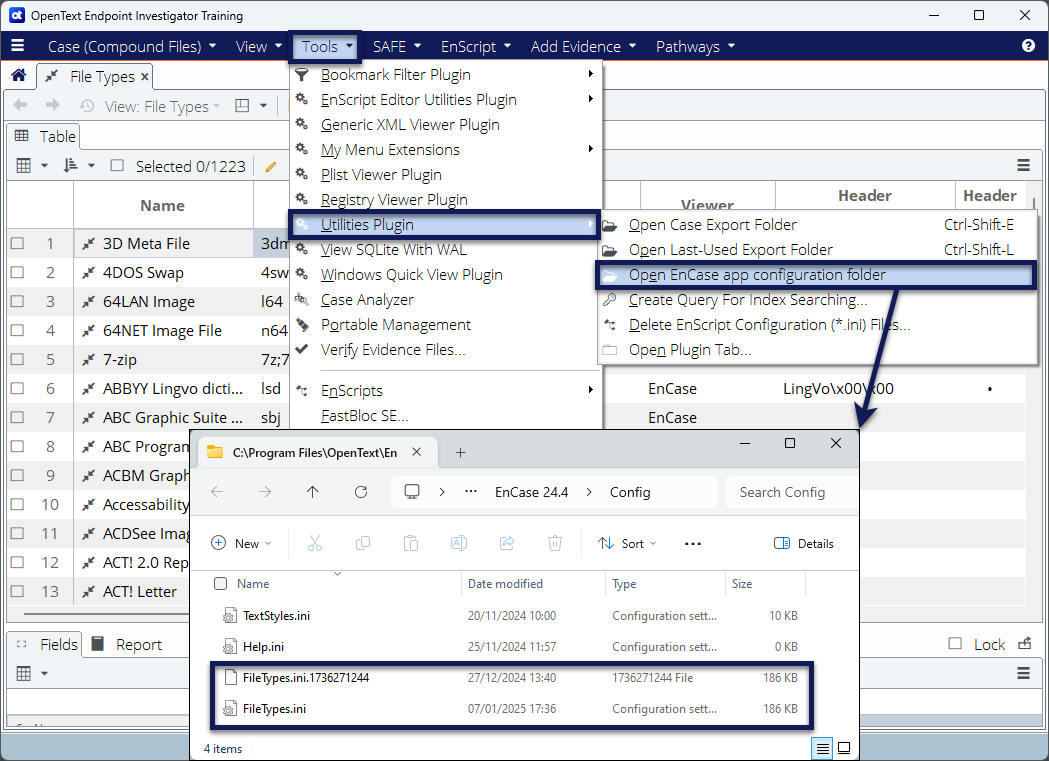Click the pencil edit icon
The width and height of the screenshot is (1049, 761).
coord(270,167)
